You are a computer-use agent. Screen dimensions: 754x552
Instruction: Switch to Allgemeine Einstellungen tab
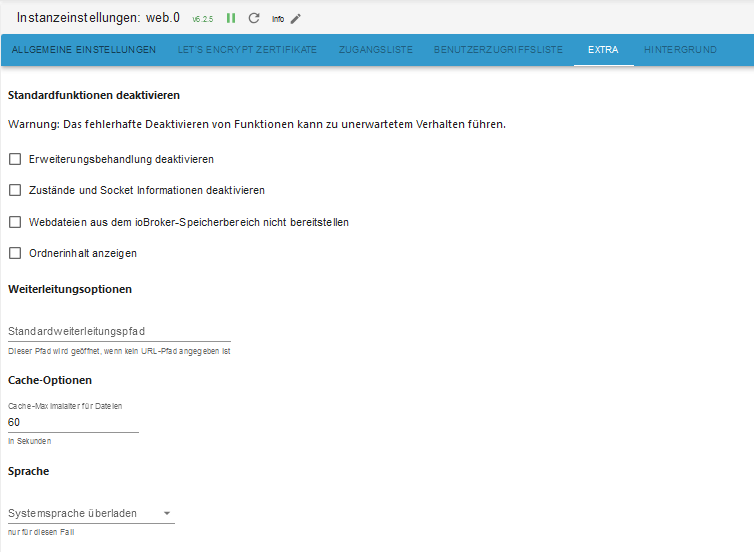pyautogui.click(x=84, y=50)
